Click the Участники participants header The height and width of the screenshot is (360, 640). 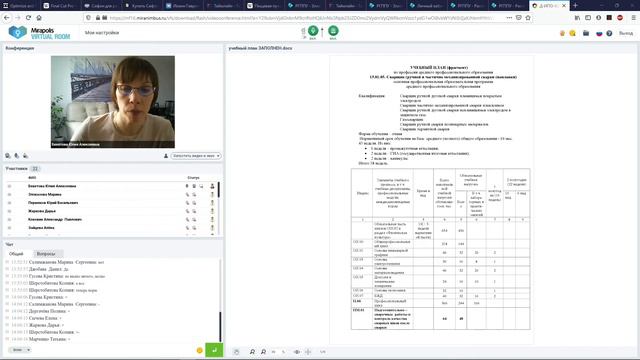[x=16, y=169]
